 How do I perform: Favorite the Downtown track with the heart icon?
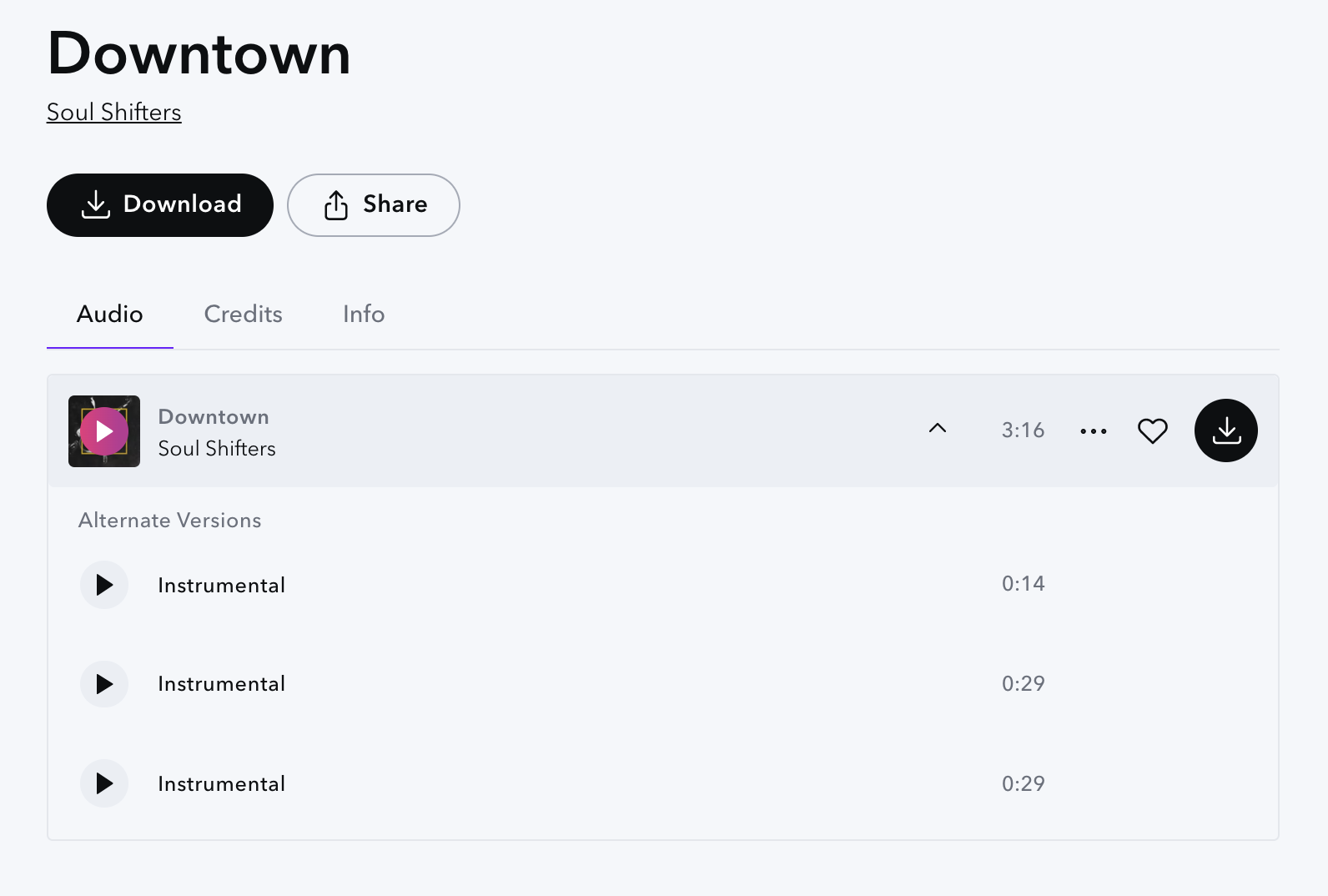(x=1153, y=430)
